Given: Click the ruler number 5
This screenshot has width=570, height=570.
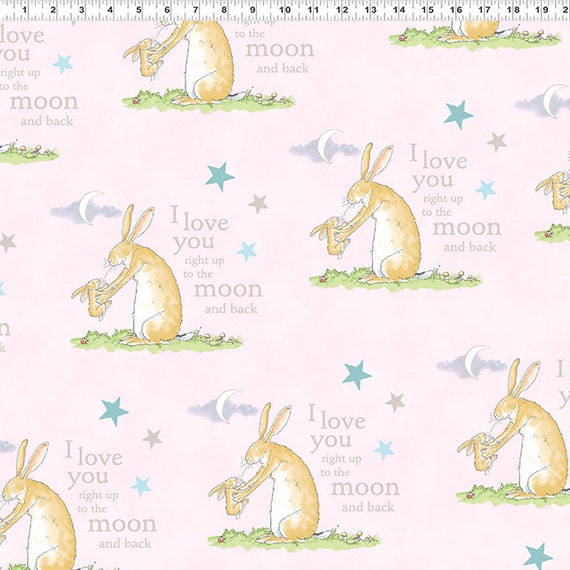Looking at the screenshot, I should pyautogui.click(x=139, y=9).
